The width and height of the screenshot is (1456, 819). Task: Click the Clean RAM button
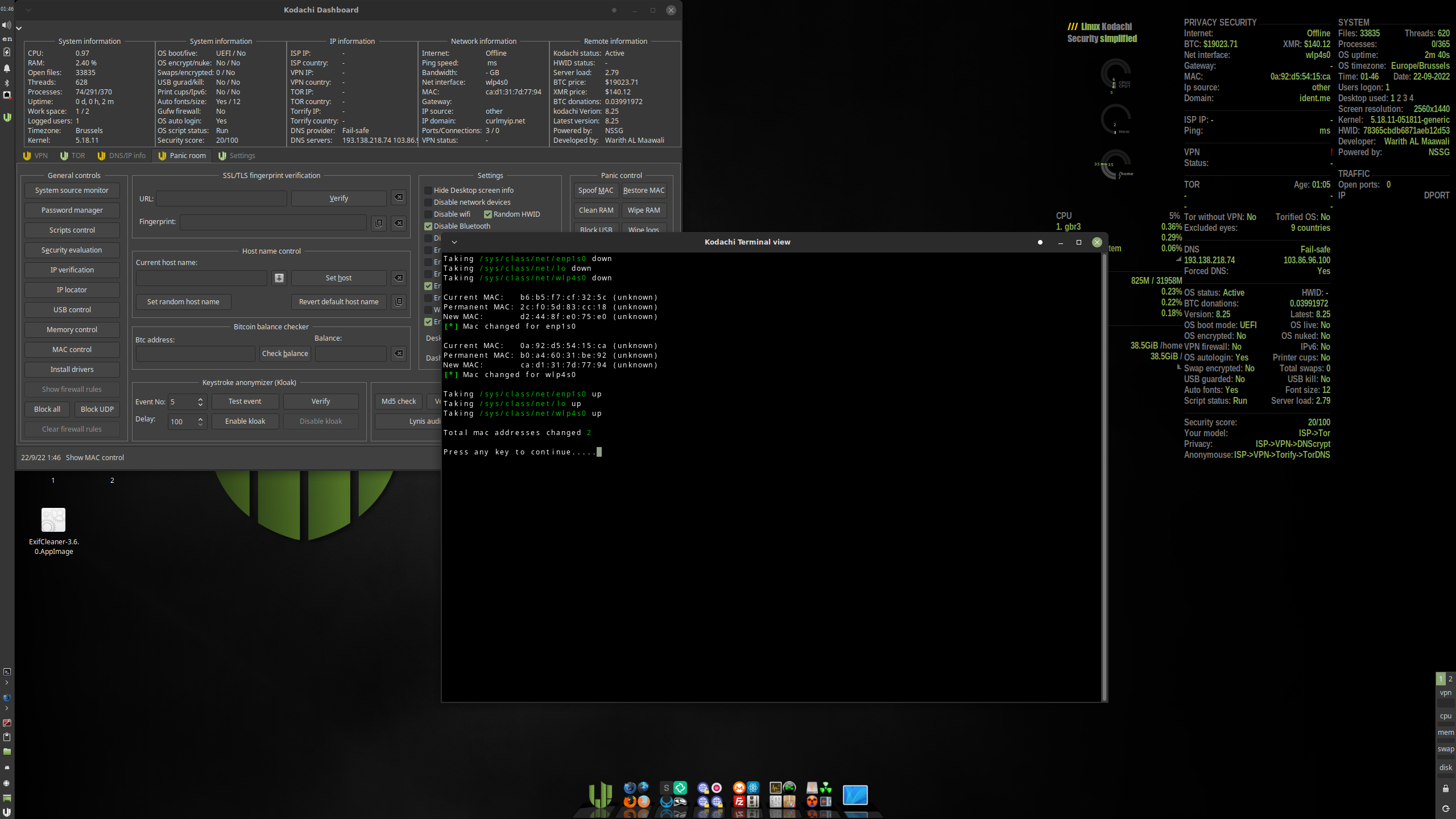596,210
